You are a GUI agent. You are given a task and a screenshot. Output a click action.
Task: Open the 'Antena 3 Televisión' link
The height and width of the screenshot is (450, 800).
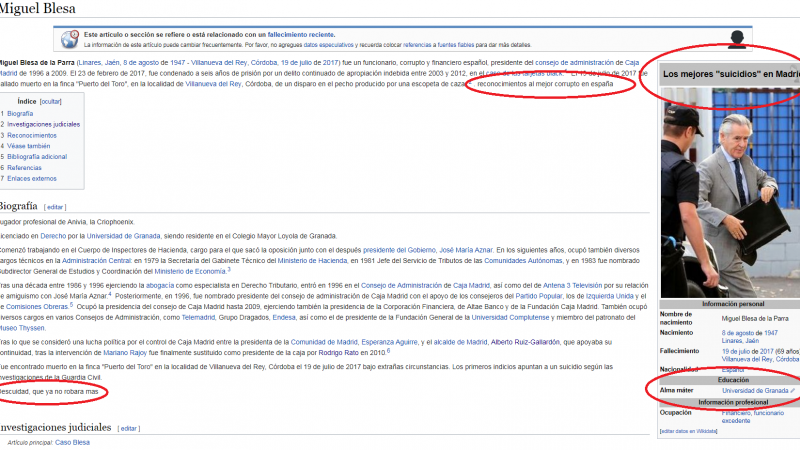pyautogui.click(x=572, y=286)
